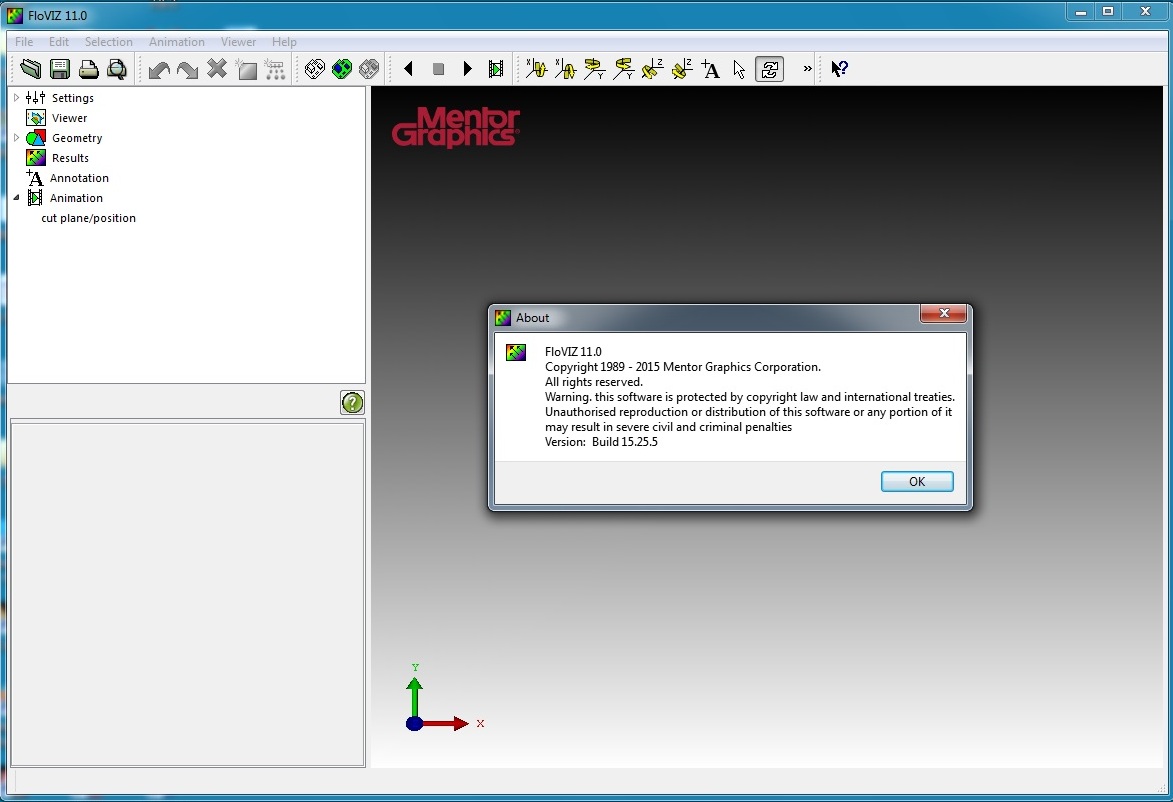Image resolution: width=1173 pixels, height=802 pixels.
Task: Open the Viewer menu
Action: click(x=238, y=42)
